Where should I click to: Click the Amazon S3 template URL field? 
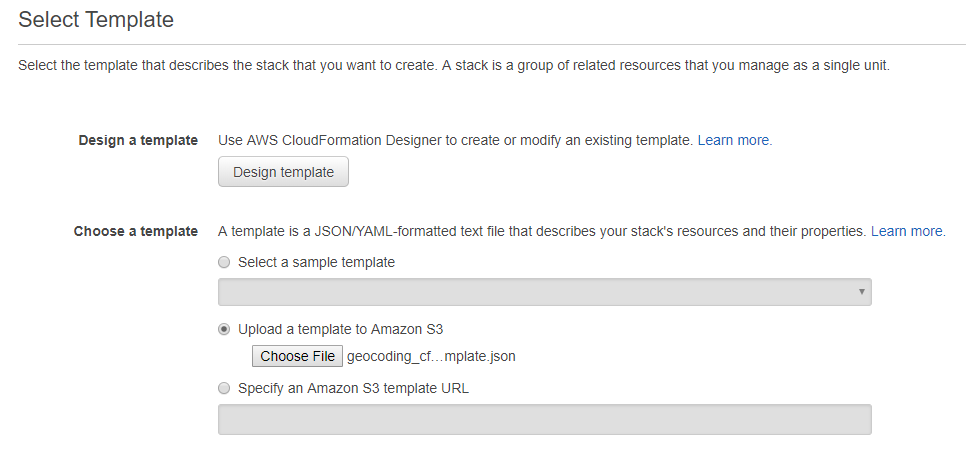(545, 419)
